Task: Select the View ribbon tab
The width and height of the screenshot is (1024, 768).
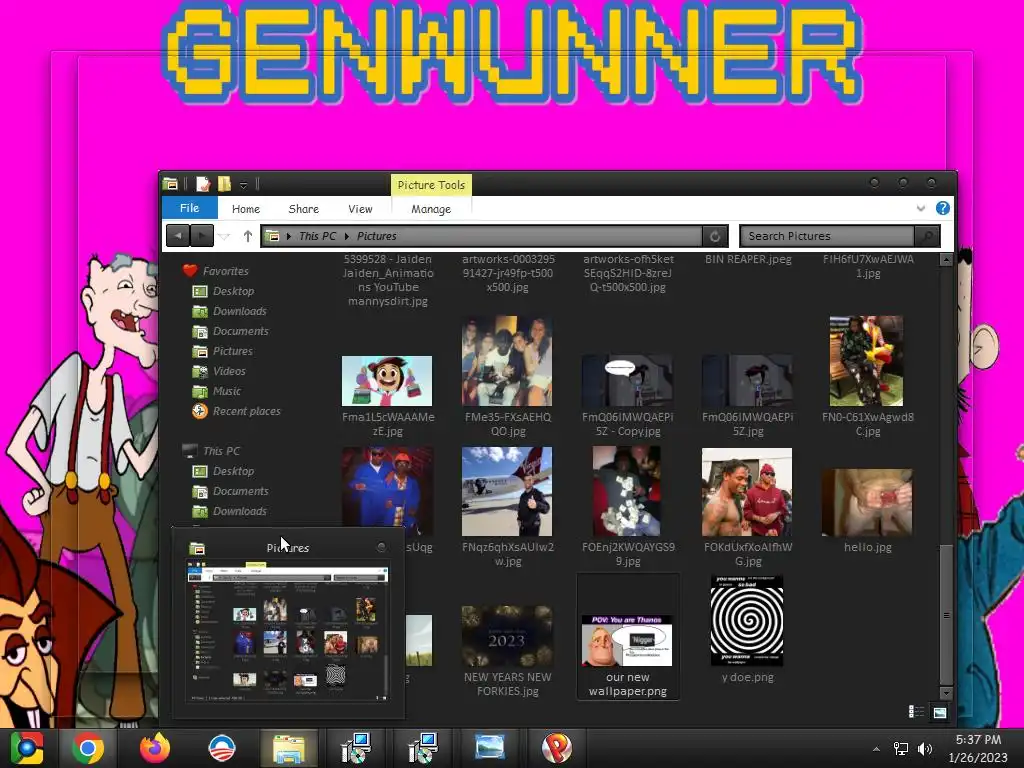Action: point(360,209)
